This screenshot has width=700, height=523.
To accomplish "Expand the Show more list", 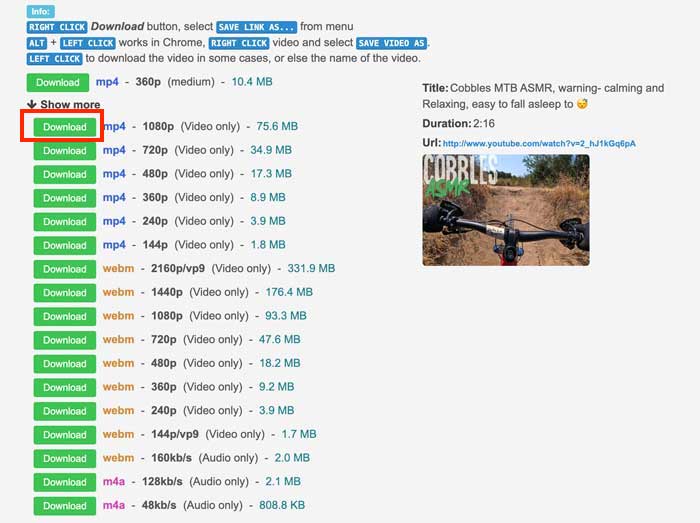I will click(x=64, y=105).
